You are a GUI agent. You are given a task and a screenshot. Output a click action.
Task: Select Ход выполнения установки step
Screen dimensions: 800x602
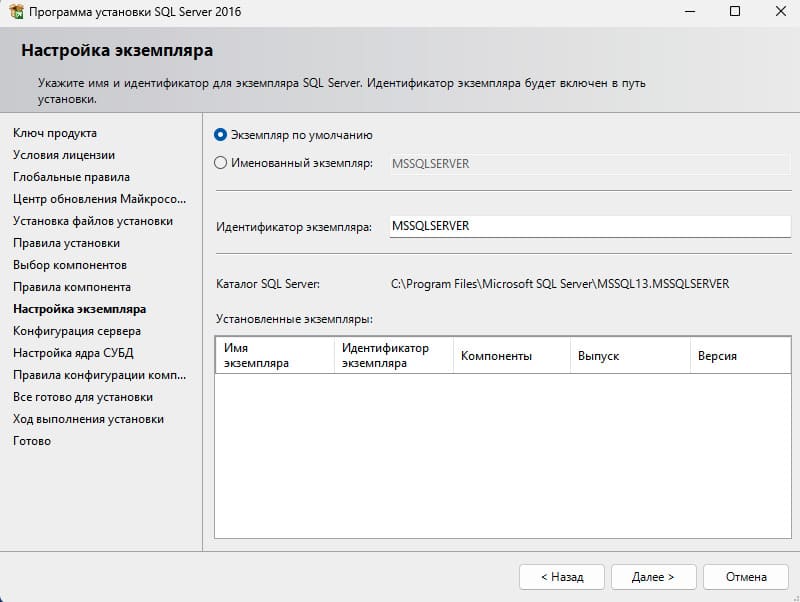tap(88, 419)
